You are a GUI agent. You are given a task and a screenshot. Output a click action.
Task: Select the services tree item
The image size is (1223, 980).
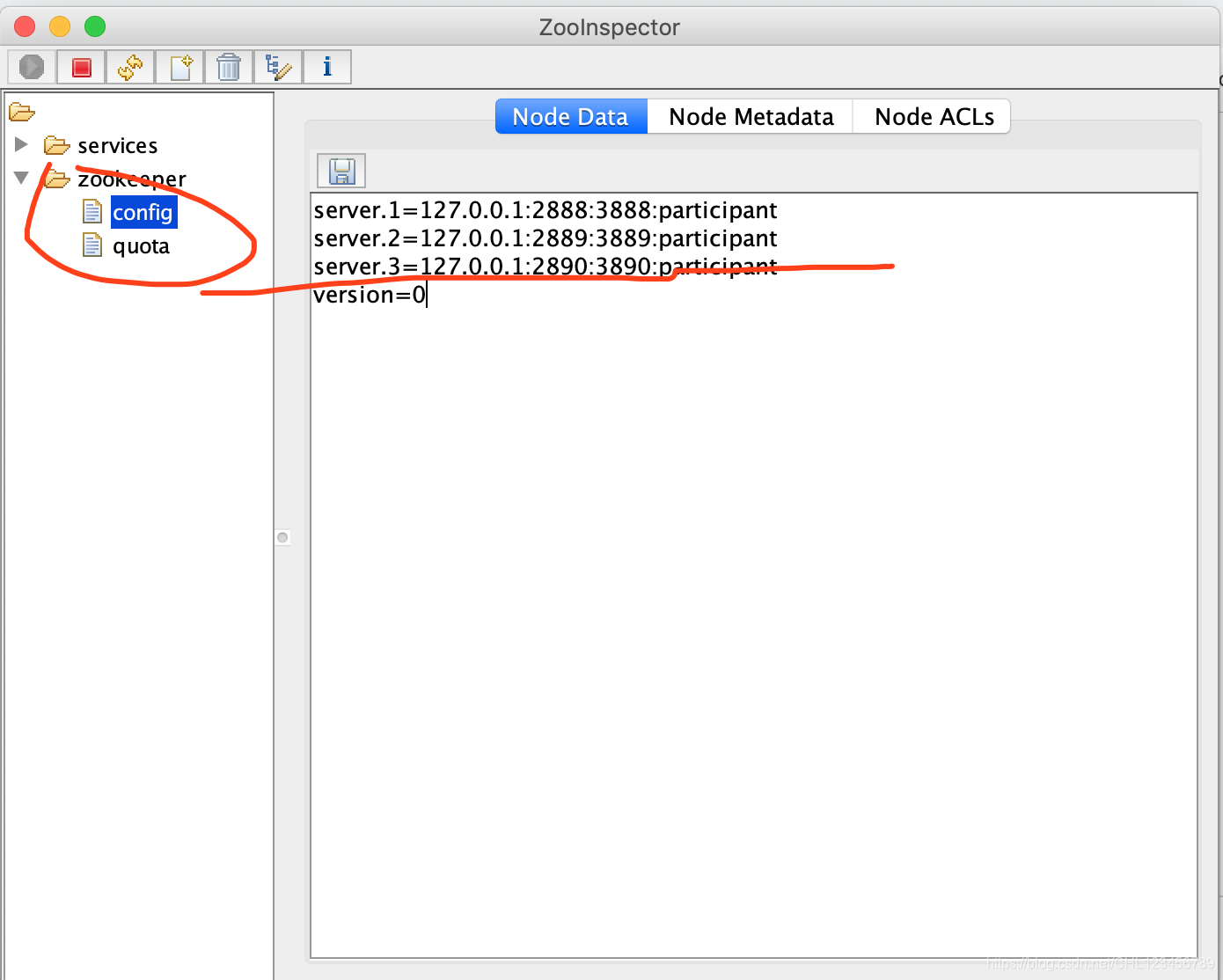(118, 145)
